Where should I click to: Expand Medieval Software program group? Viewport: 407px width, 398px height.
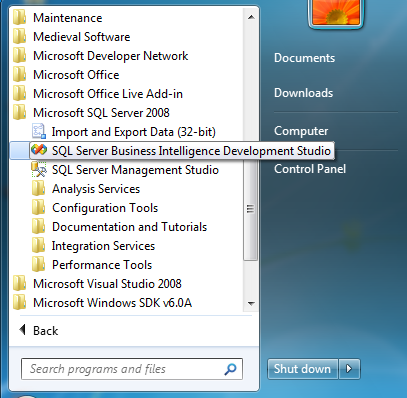[82, 37]
